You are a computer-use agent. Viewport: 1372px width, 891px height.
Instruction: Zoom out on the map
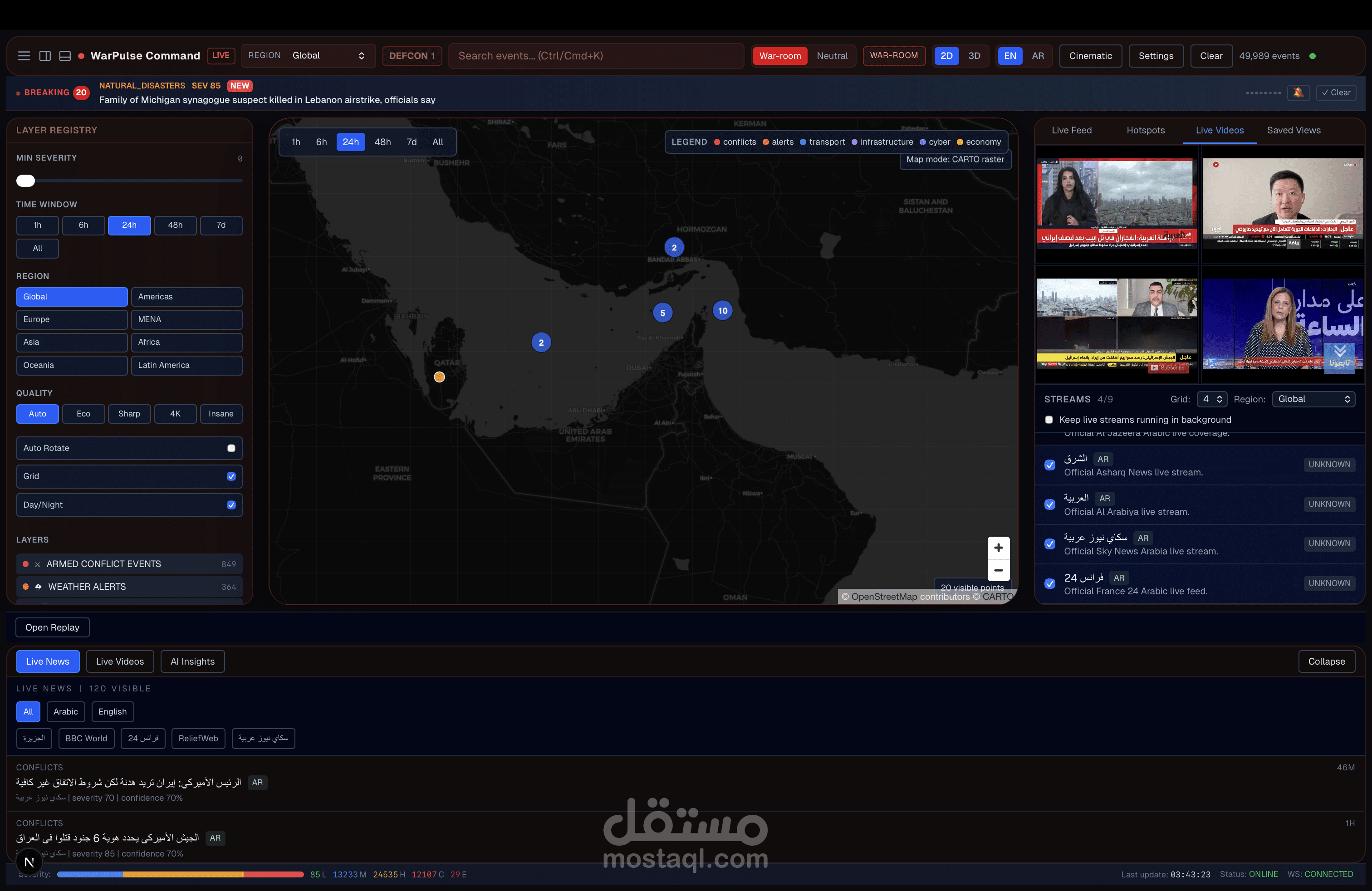pos(999,571)
